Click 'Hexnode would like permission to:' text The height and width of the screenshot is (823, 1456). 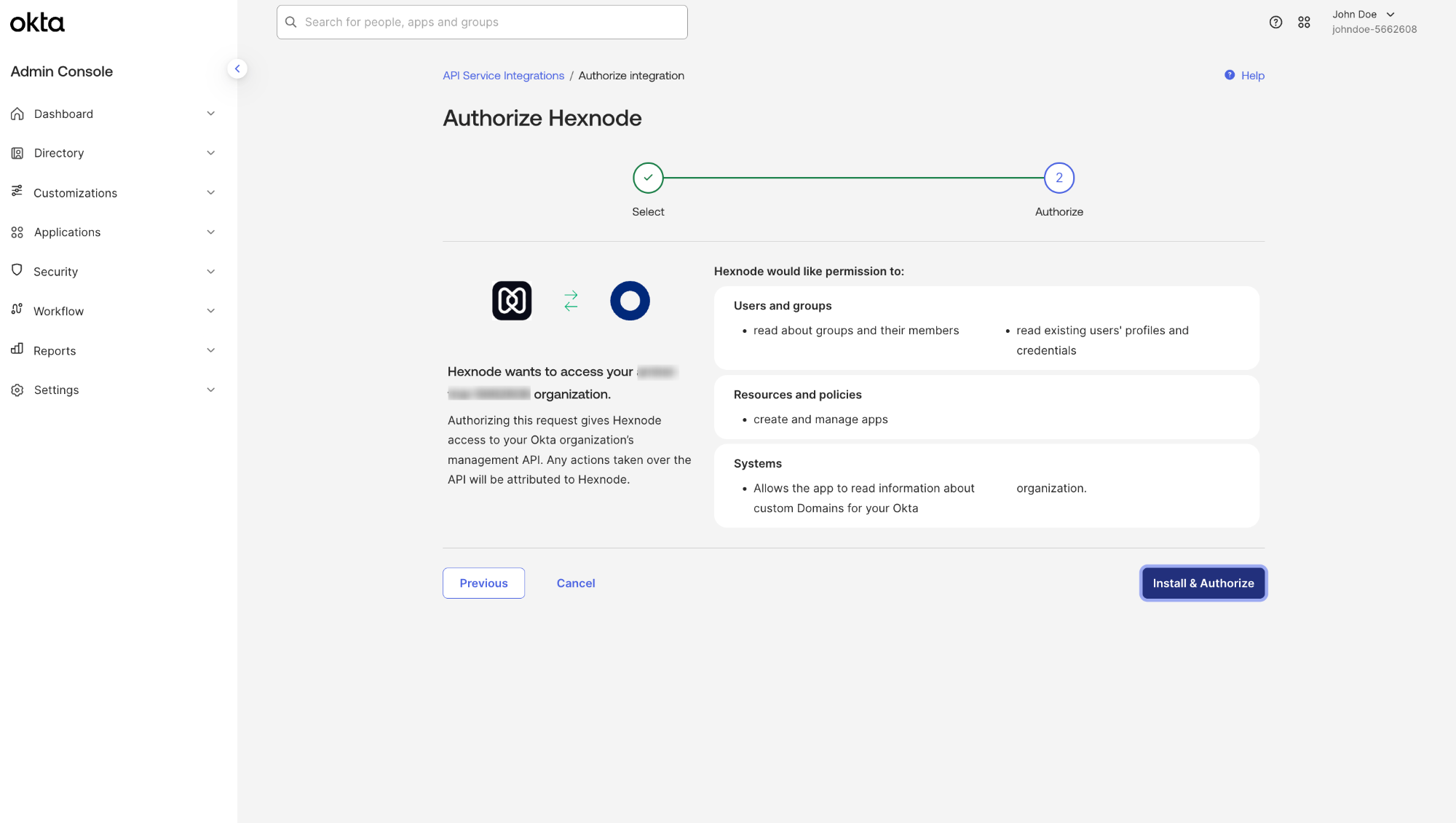tap(809, 272)
